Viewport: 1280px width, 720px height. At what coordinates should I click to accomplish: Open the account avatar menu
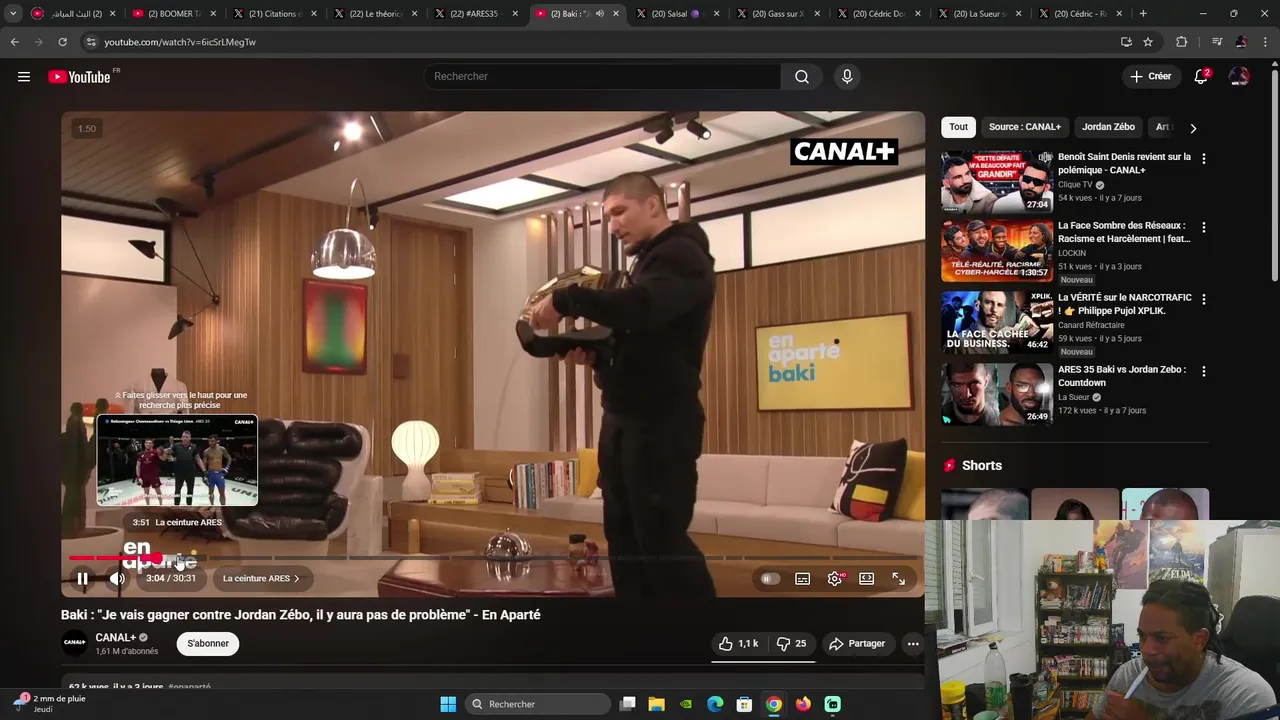[x=1239, y=77]
